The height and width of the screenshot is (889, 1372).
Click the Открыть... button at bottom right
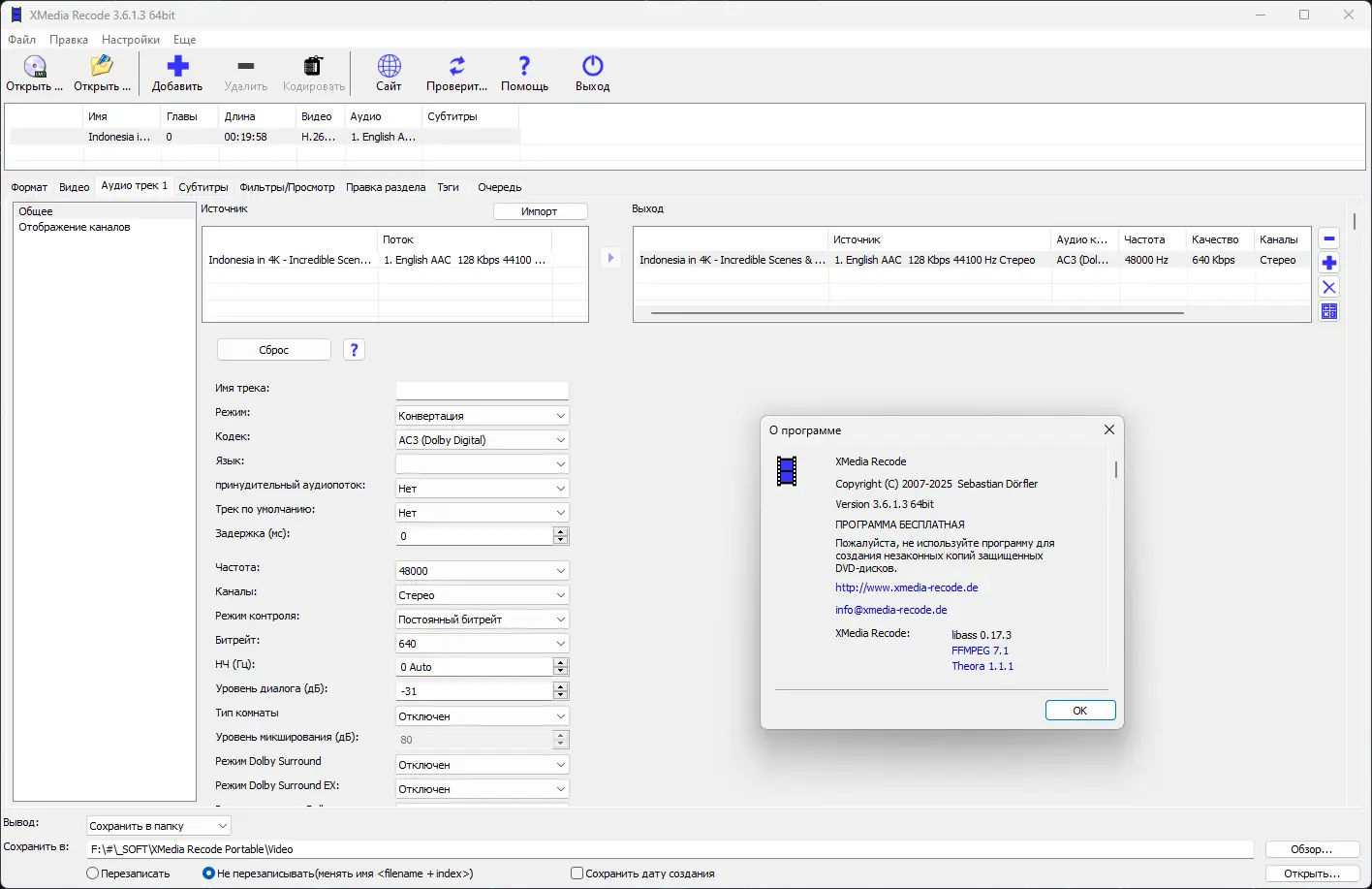(x=1311, y=873)
